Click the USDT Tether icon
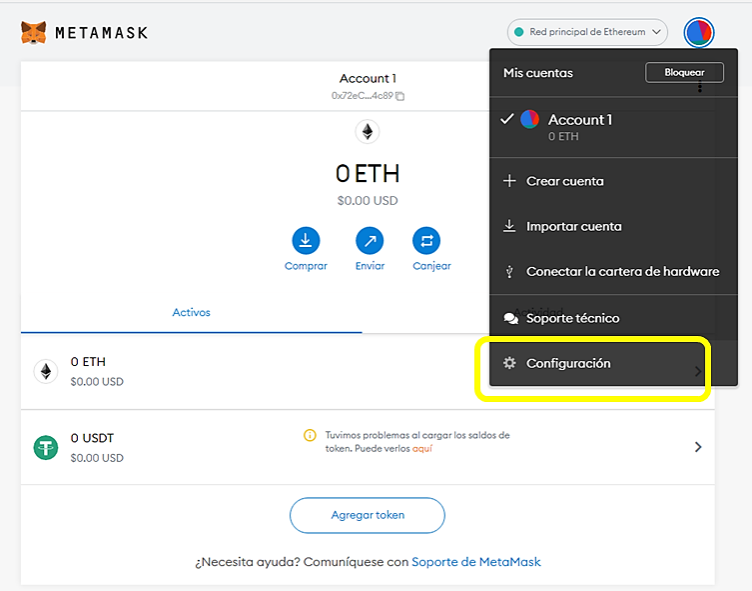Viewport: 752px width, 591px height. [x=46, y=448]
